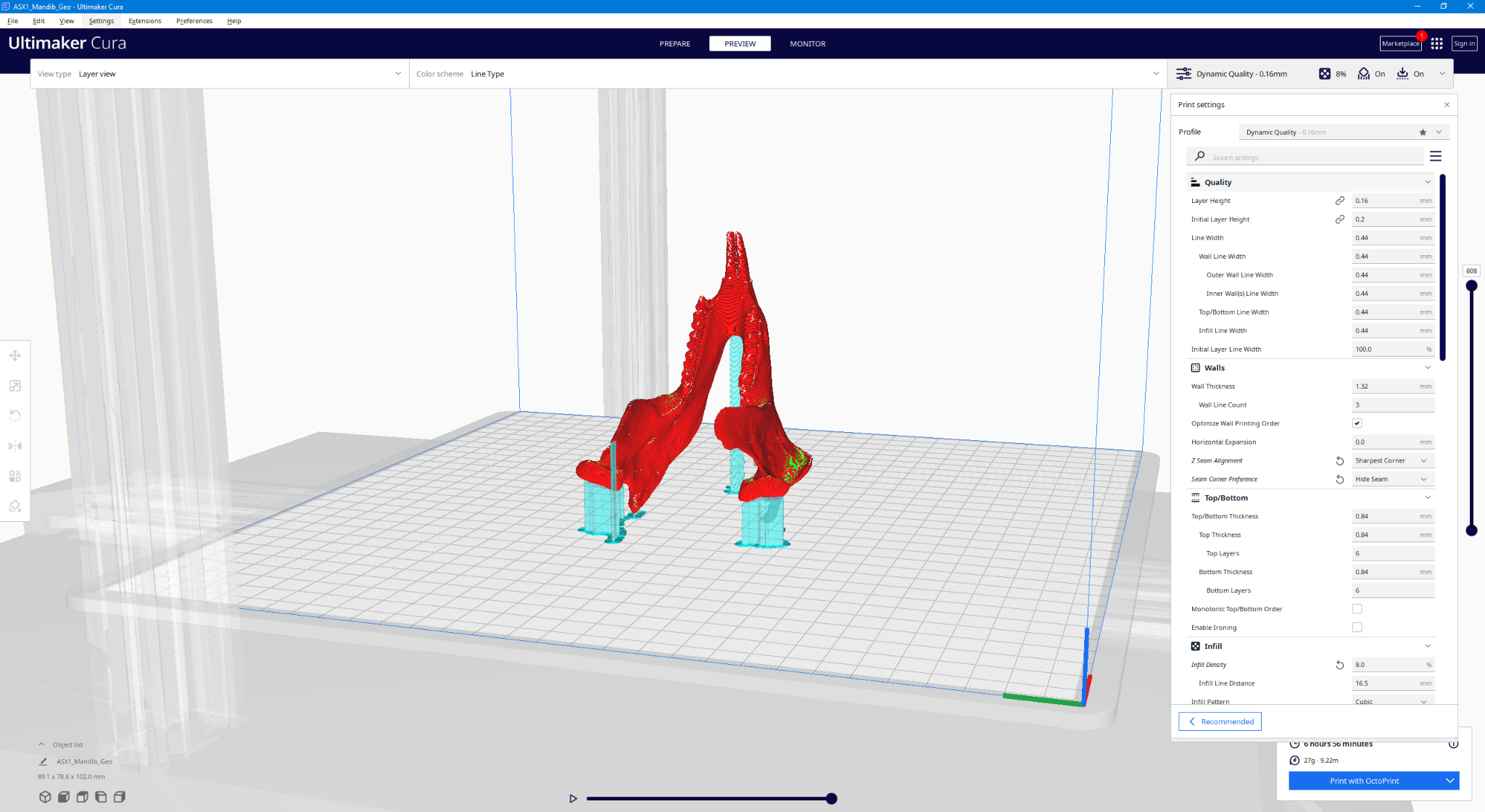Enable Ironing checkbox
Screen dimensions: 1485x812
pos(1357,627)
